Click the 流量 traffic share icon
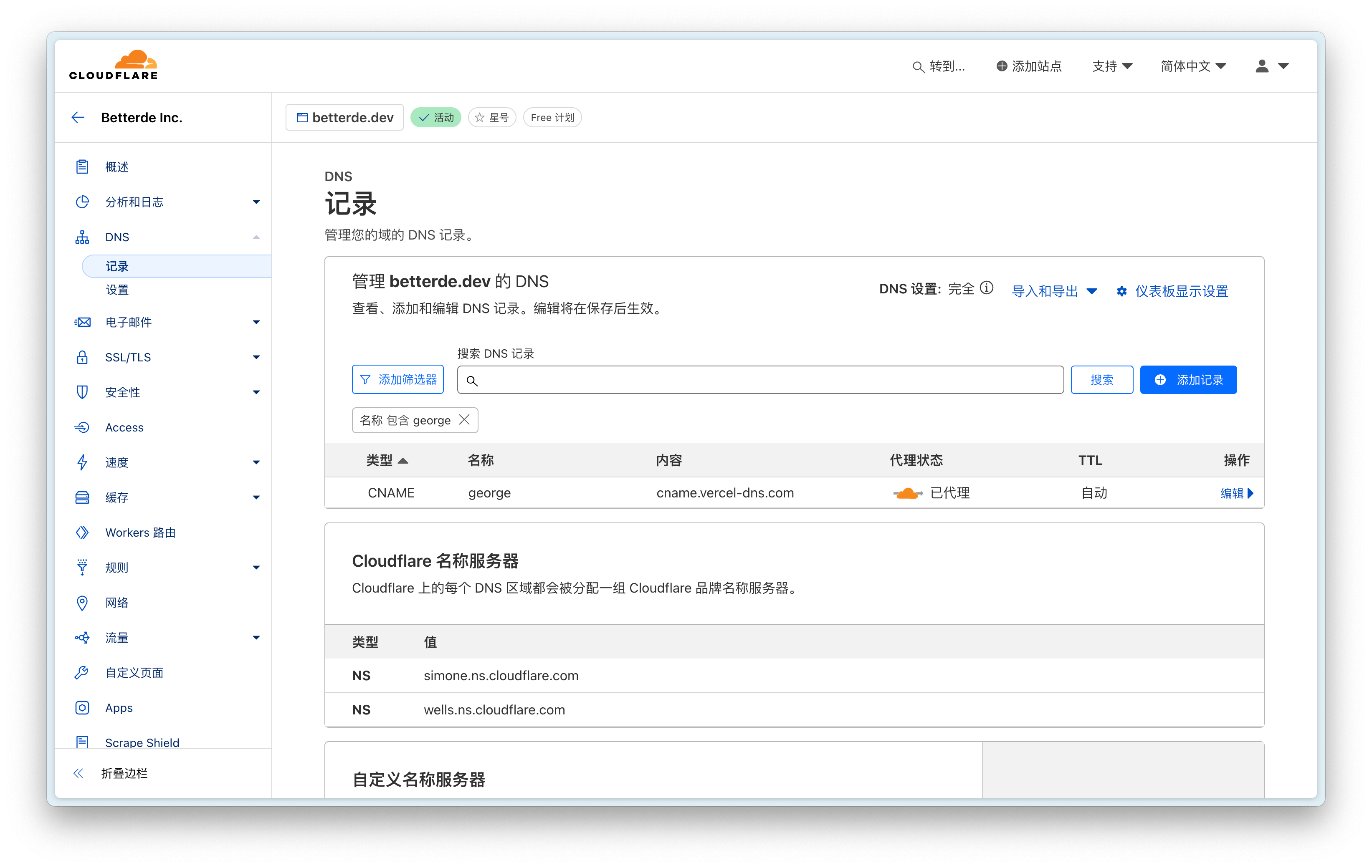The height and width of the screenshot is (868, 1372). pos(82,637)
